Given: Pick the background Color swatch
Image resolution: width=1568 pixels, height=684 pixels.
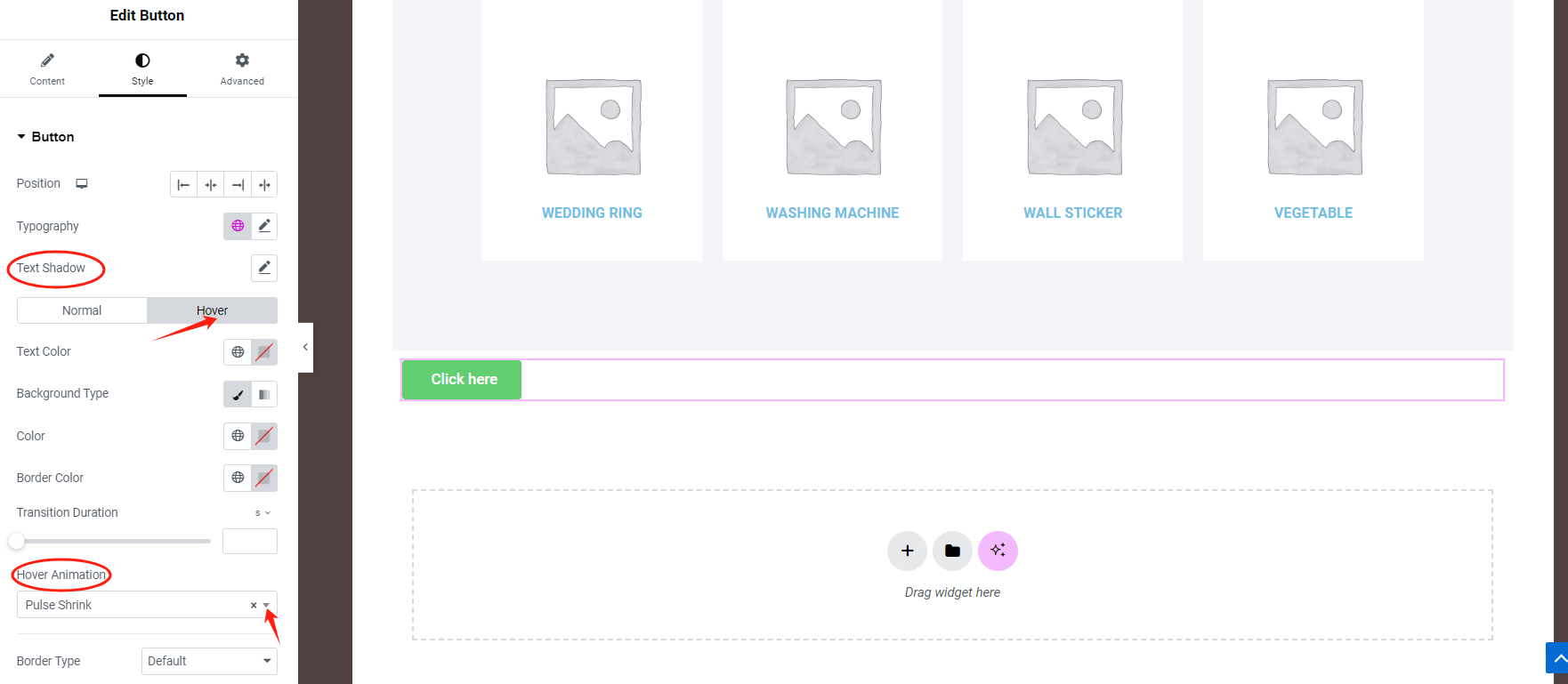Looking at the screenshot, I should [x=264, y=436].
